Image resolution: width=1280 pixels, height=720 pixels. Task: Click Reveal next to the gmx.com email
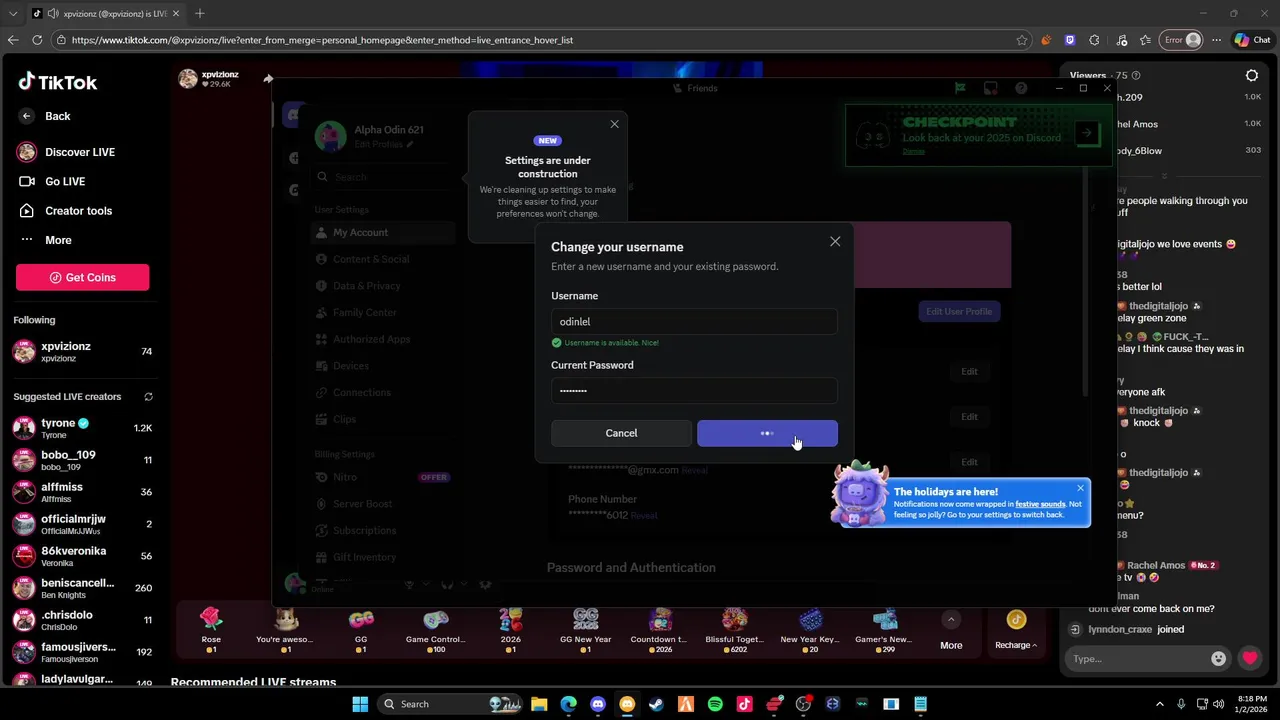tap(695, 470)
